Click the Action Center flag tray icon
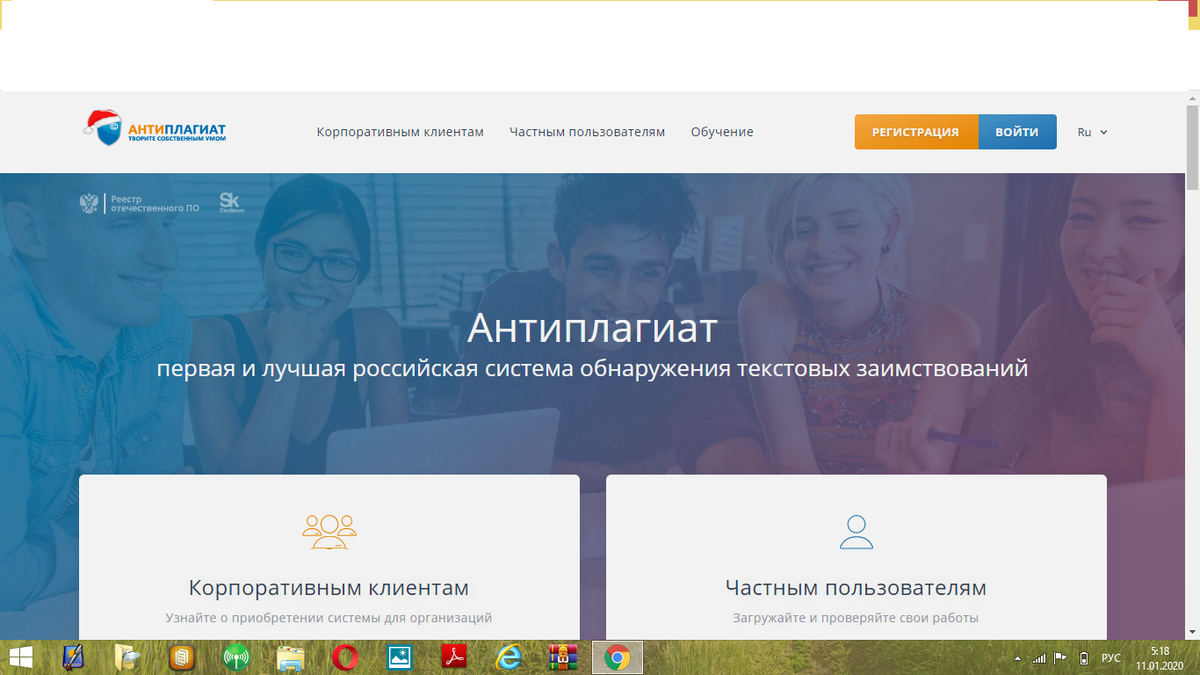 [1061, 658]
